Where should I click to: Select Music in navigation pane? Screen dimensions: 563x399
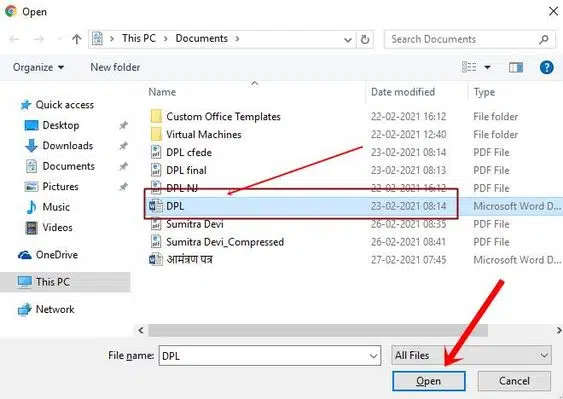click(x=48, y=207)
